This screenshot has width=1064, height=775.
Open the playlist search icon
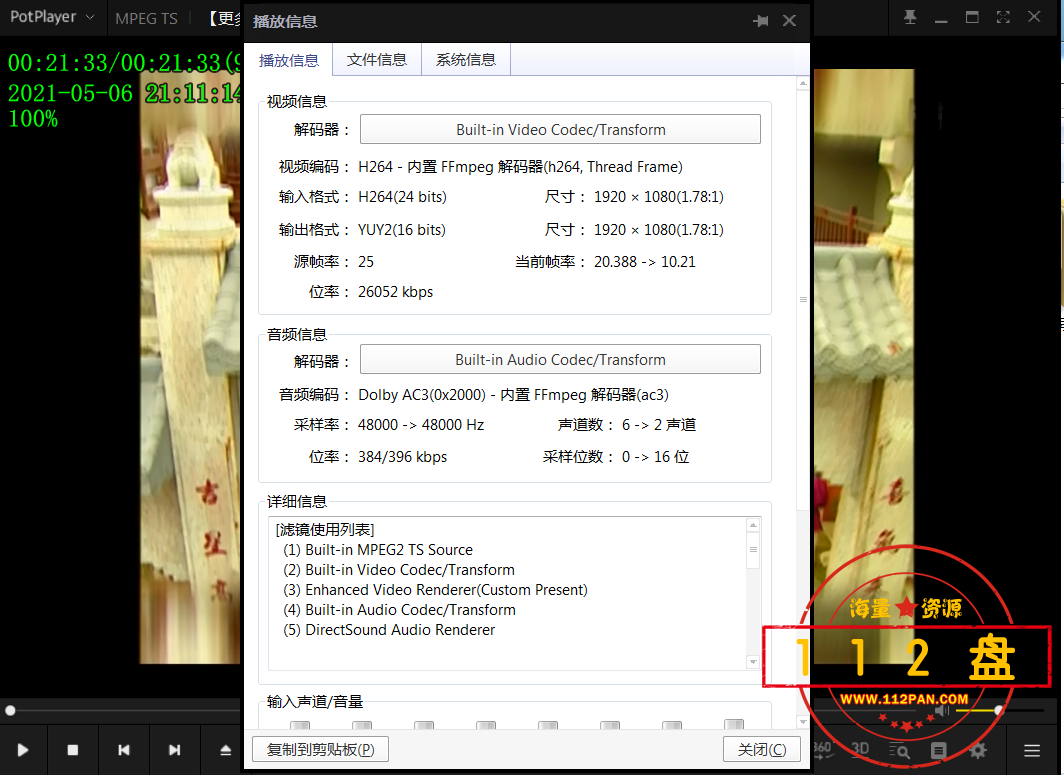pyautogui.click(x=900, y=750)
